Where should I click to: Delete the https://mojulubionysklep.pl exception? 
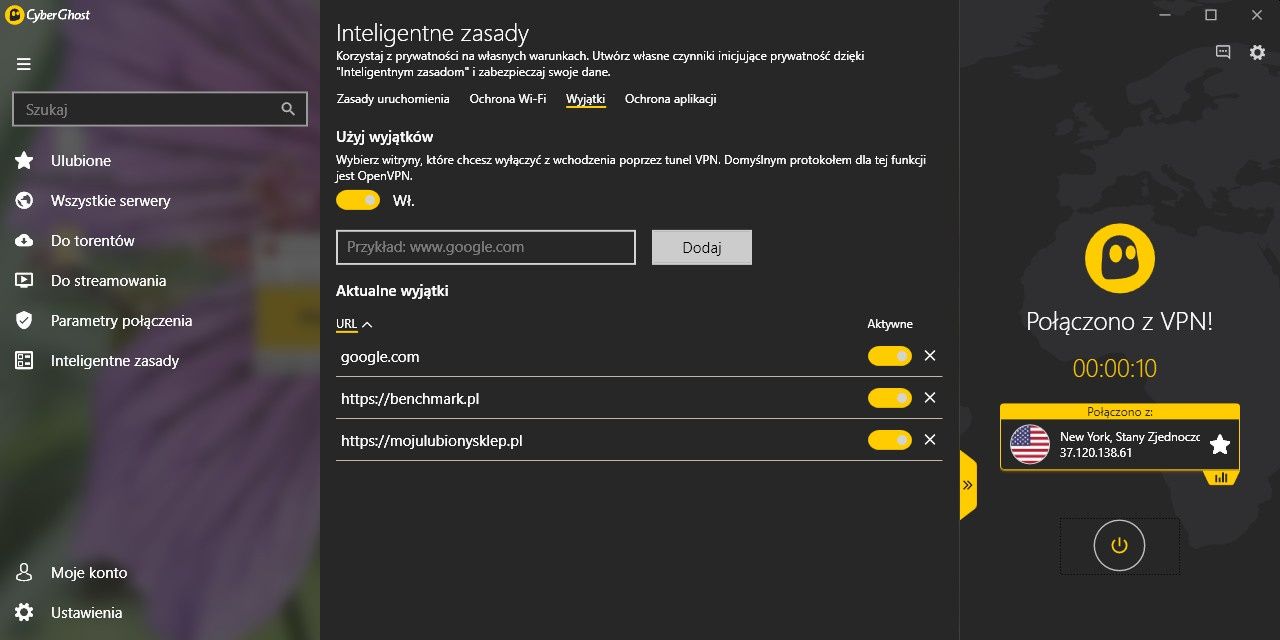coord(930,440)
